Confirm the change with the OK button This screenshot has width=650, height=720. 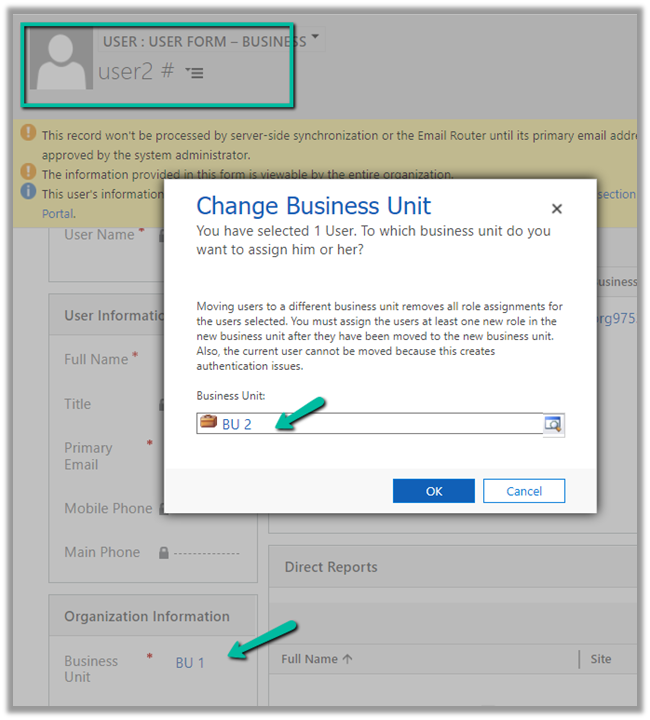click(433, 491)
